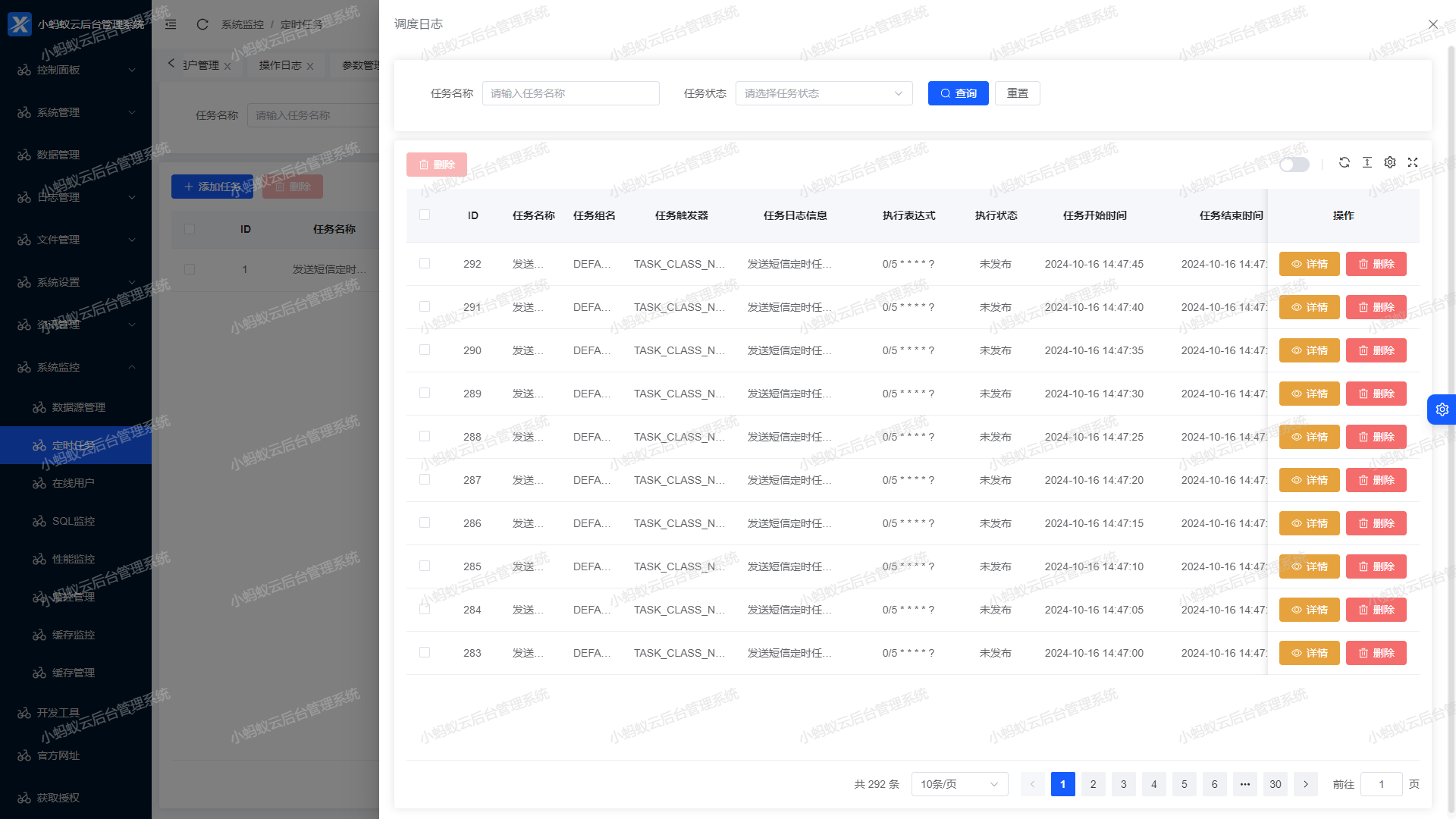
Task: Close the 调度日志 drawer with X
Action: pos(1432,24)
